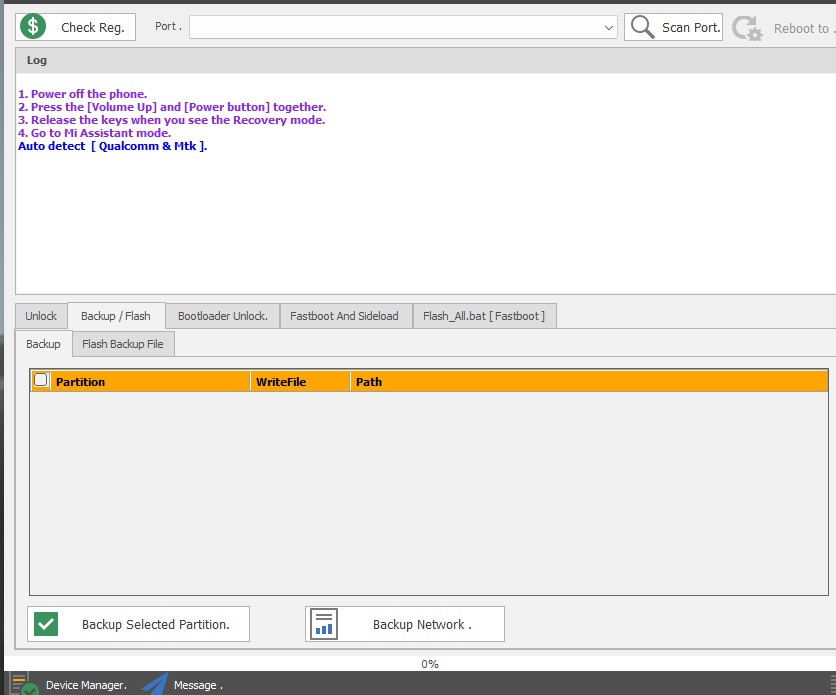Switch to the Bootloader Unlock tab
Screen dimensions: 836x695
pyautogui.click(x=222, y=315)
